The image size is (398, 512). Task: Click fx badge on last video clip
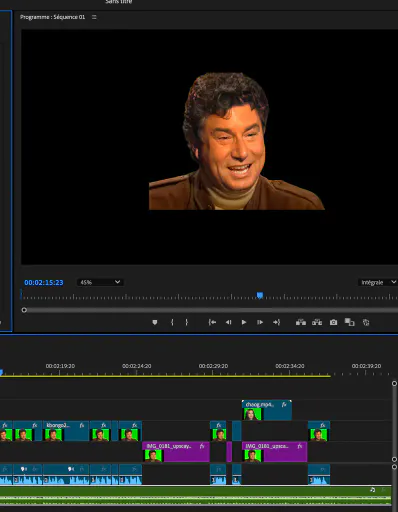click(323, 425)
